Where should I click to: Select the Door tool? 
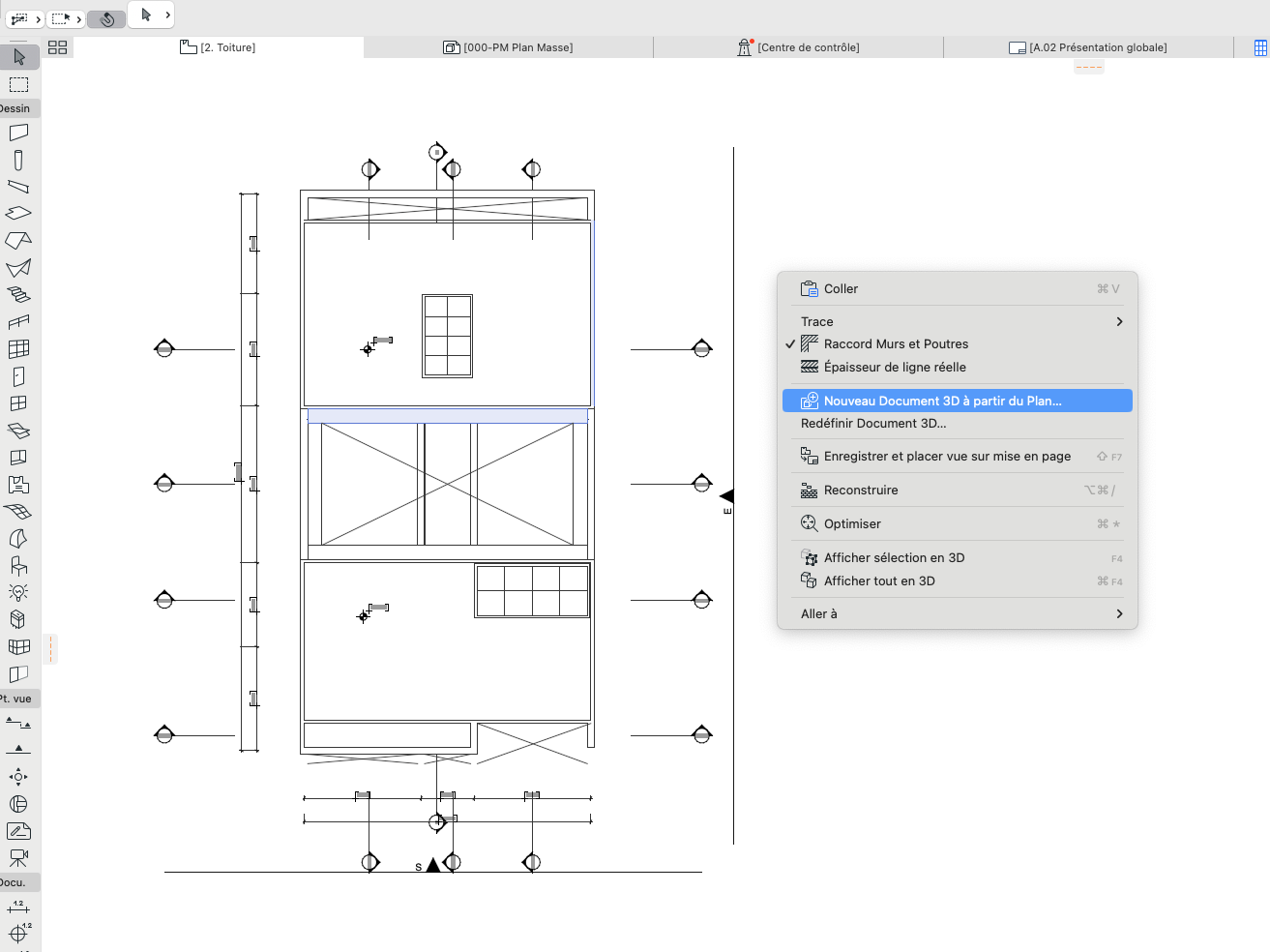pos(18,376)
